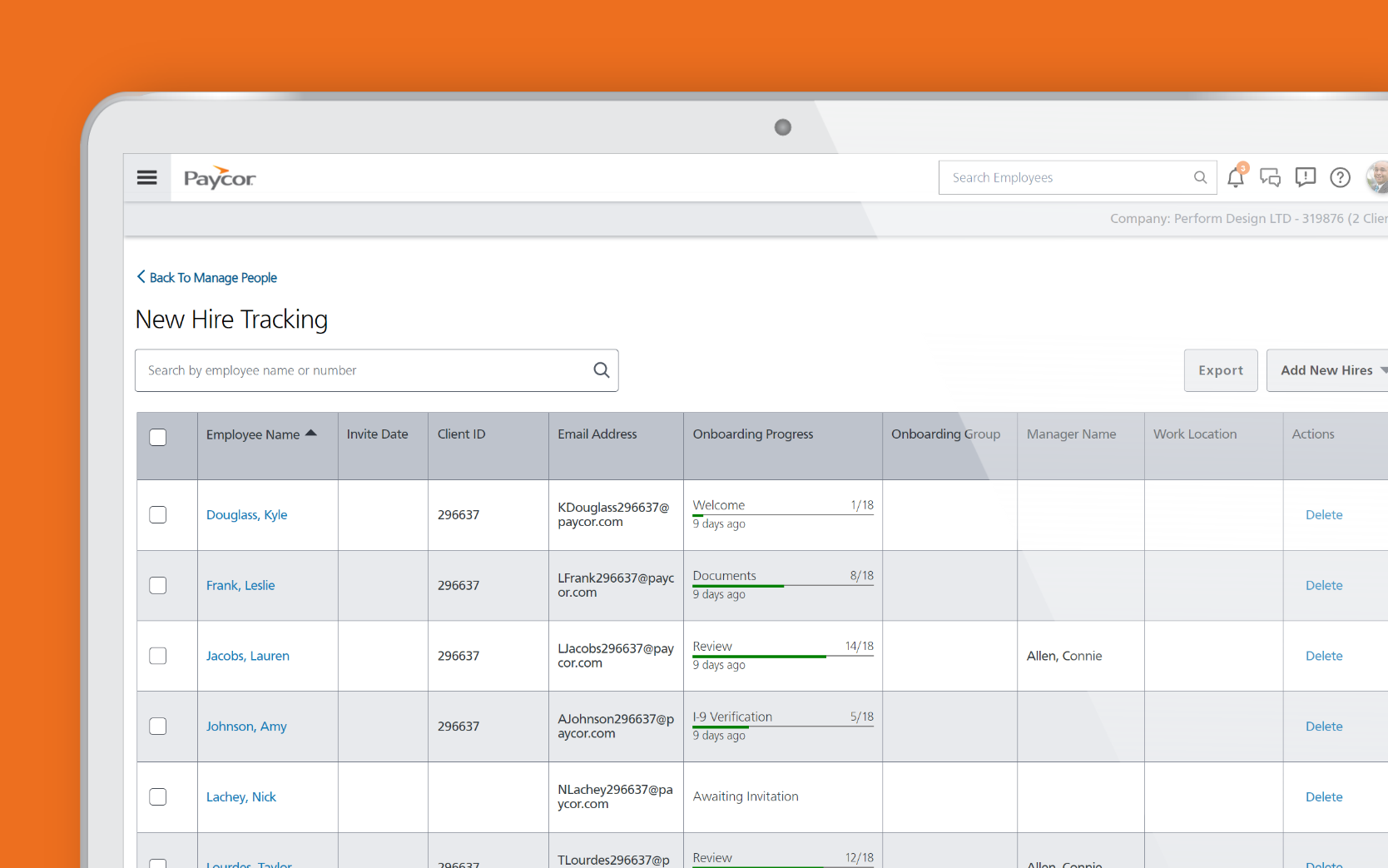Click the New Hire Tracking heading

point(231,320)
